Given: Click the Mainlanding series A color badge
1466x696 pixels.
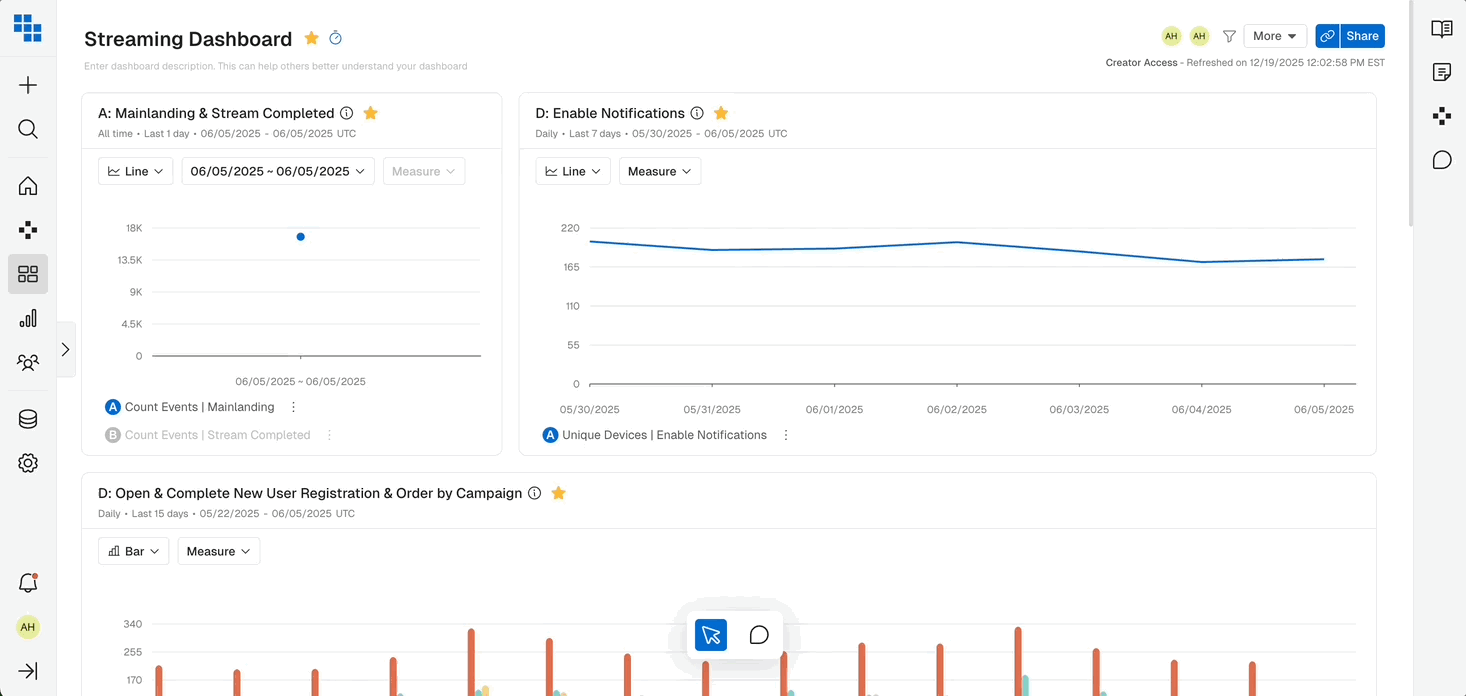Looking at the screenshot, I should pos(113,407).
